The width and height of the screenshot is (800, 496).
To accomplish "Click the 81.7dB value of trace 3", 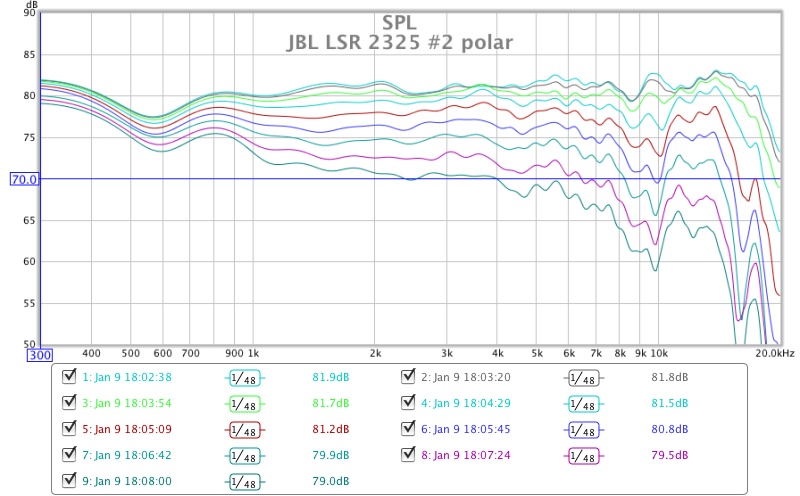I will pyautogui.click(x=331, y=403).
